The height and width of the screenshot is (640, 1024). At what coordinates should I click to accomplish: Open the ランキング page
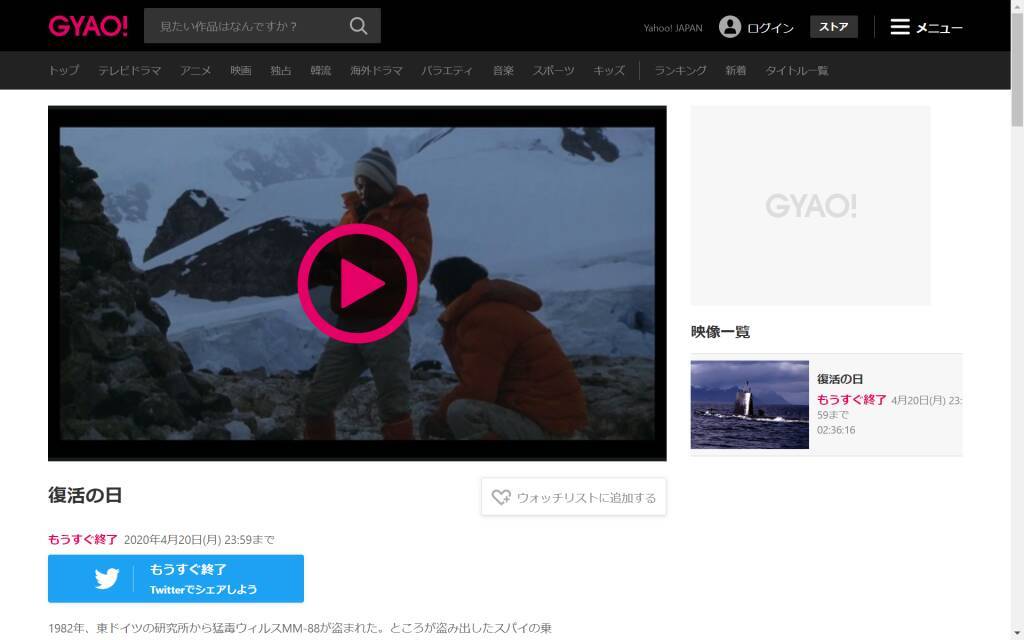click(x=680, y=71)
